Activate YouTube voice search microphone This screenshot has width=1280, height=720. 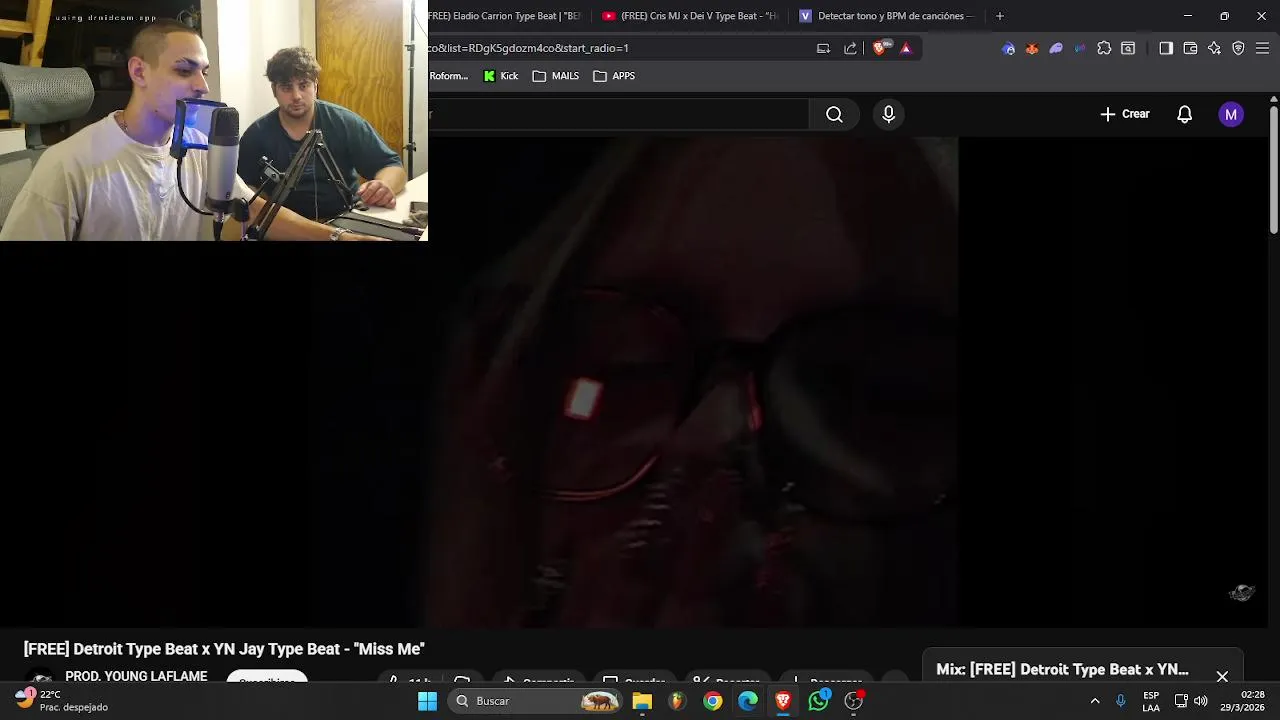888,114
